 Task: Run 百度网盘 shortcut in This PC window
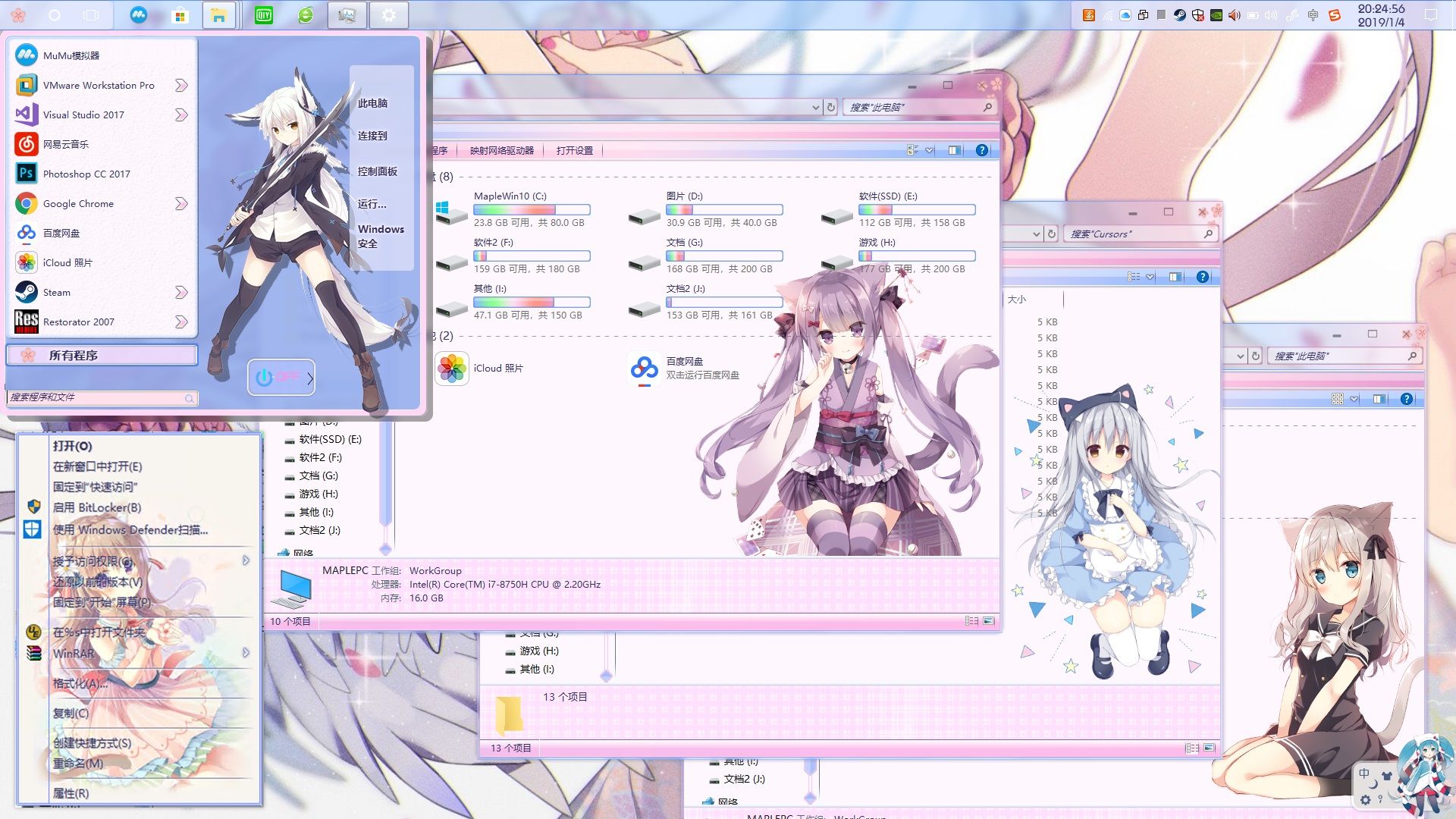point(685,369)
